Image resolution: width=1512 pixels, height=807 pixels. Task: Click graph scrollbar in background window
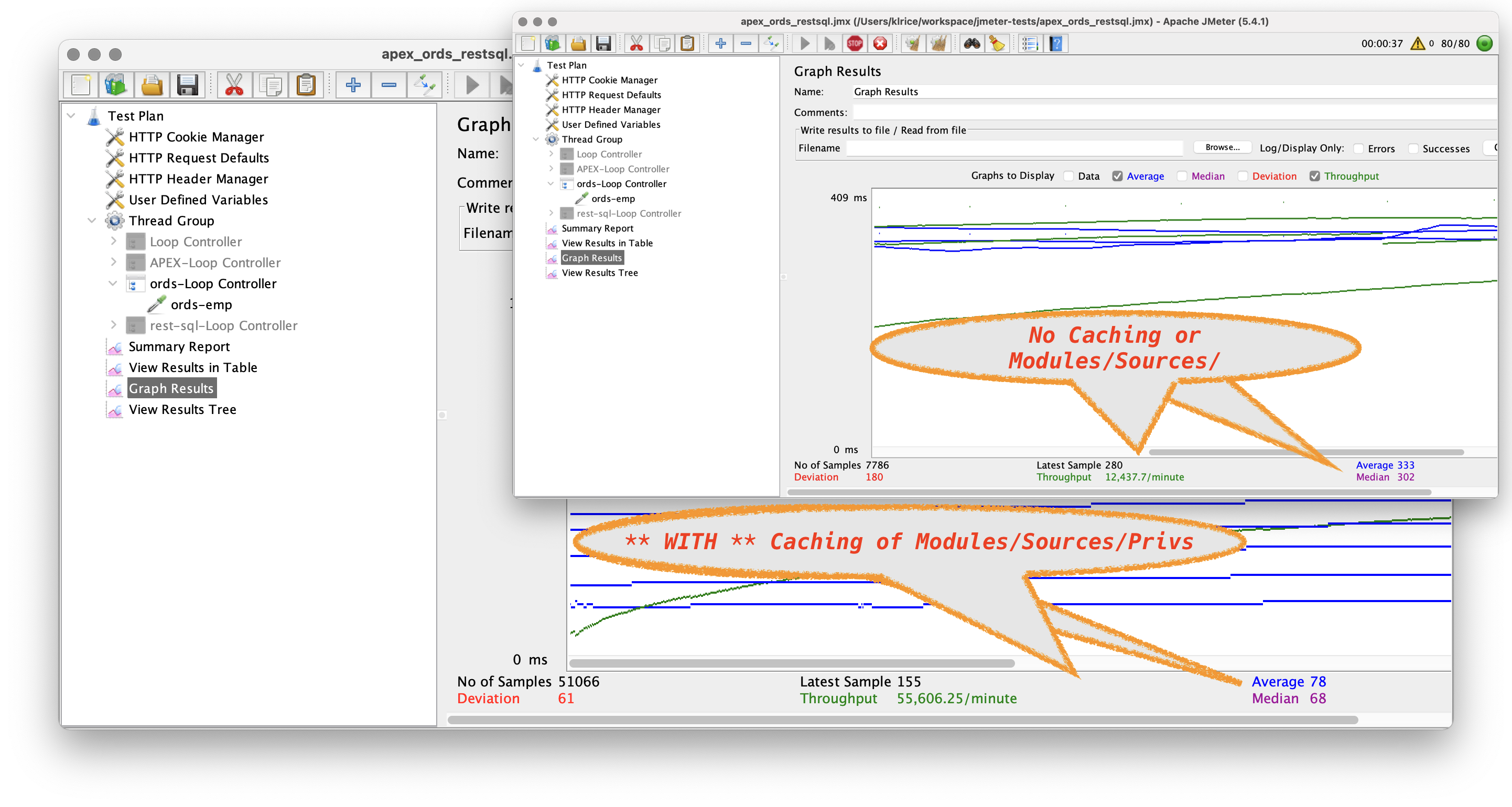coord(792,663)
